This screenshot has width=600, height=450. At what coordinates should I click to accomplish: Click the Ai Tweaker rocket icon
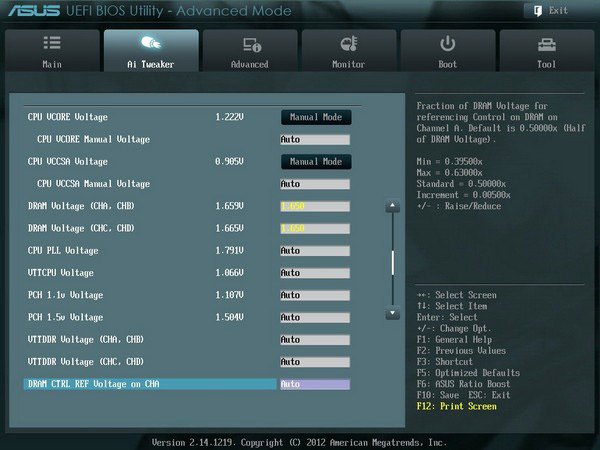(151, 43)
